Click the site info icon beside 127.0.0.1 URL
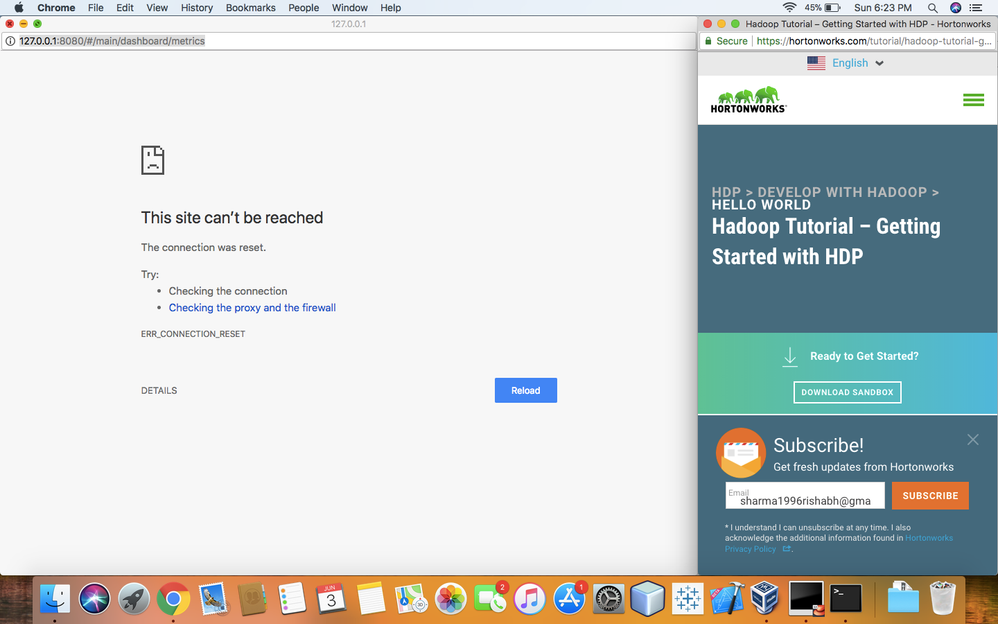The image size is (998, 624). point(10,41)
